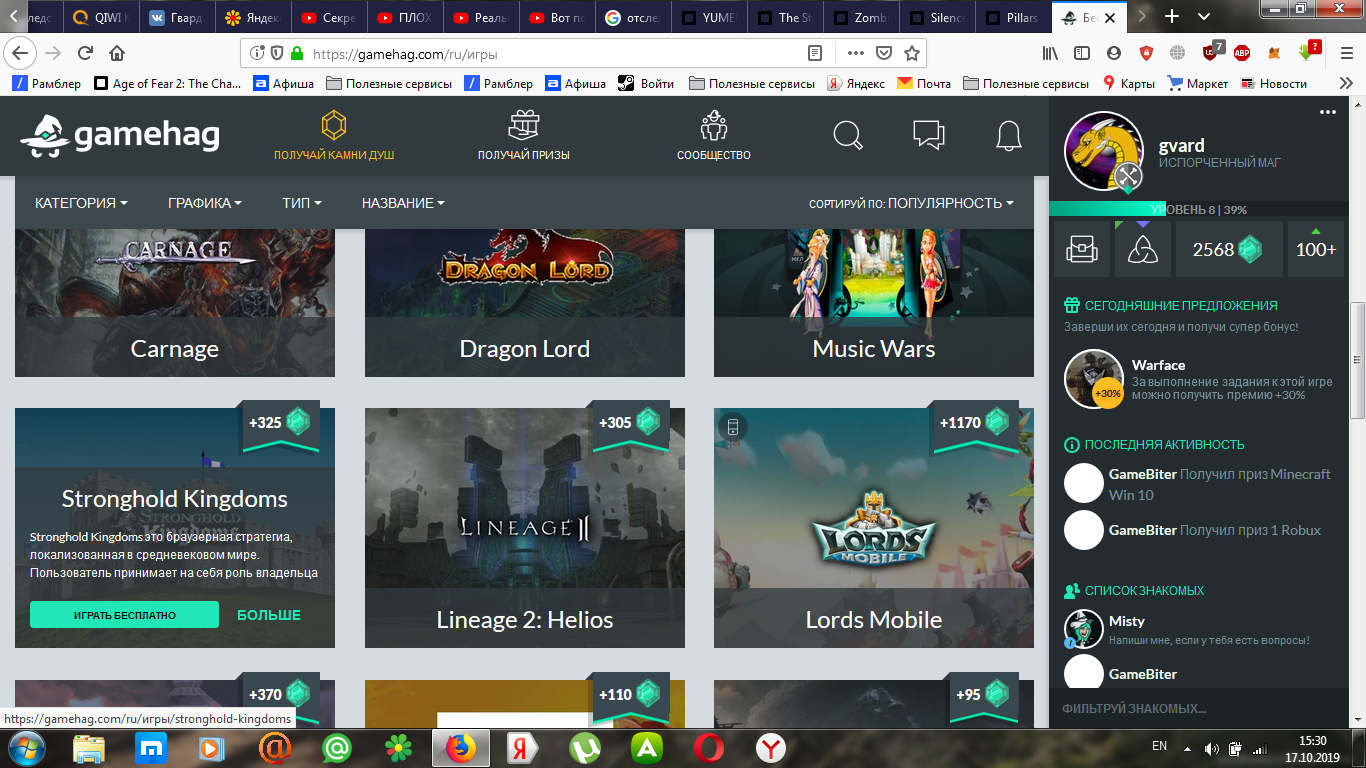The width and height of the screenshot is (1366, 768).
Task: Open the Новости bookmark
Action: [1274, 84]
